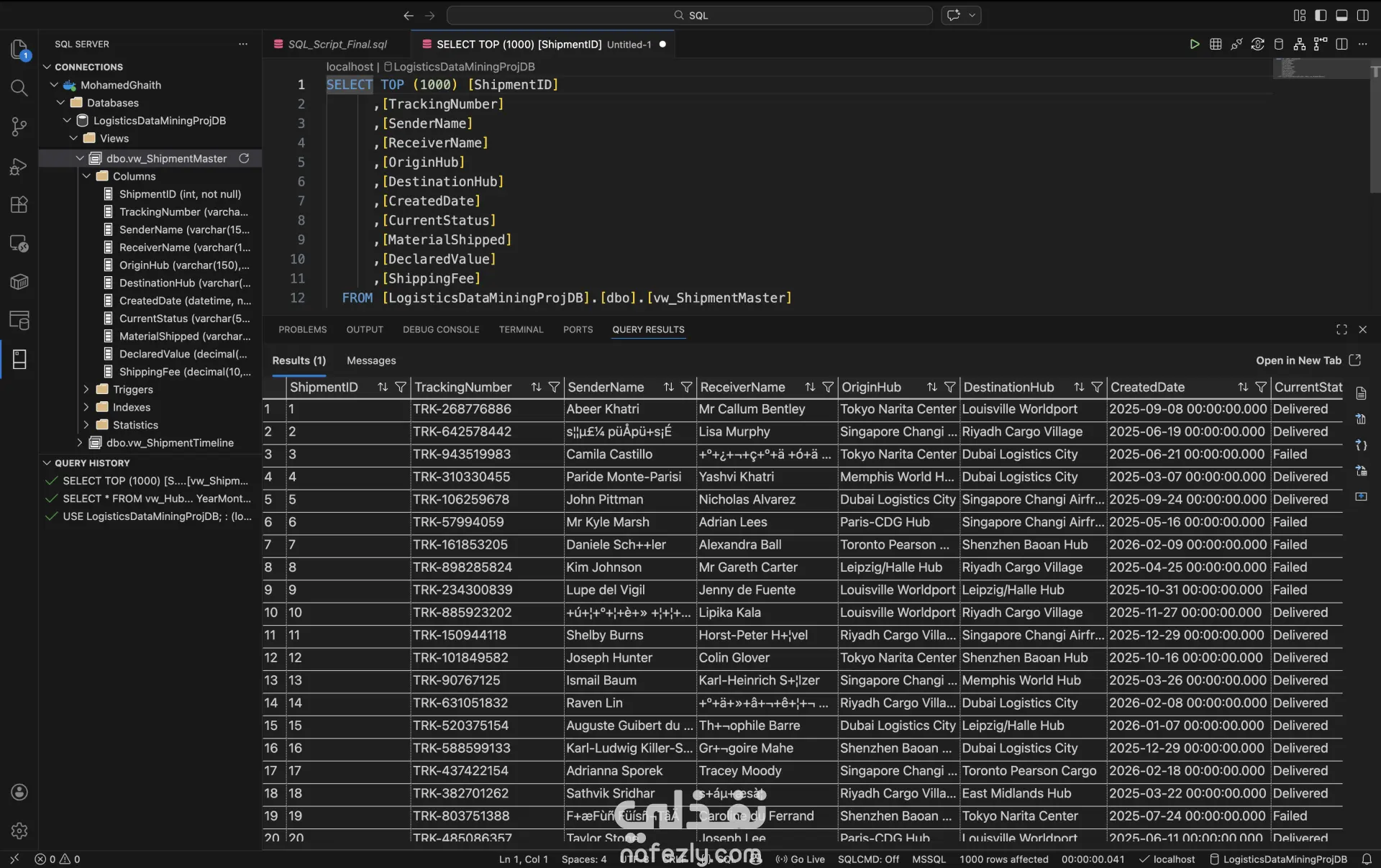The height and width of the screenshot is (868, 1381).
Task: Expand the dbo.vw_ShipmentTimeline view
Action: [80, 443]
